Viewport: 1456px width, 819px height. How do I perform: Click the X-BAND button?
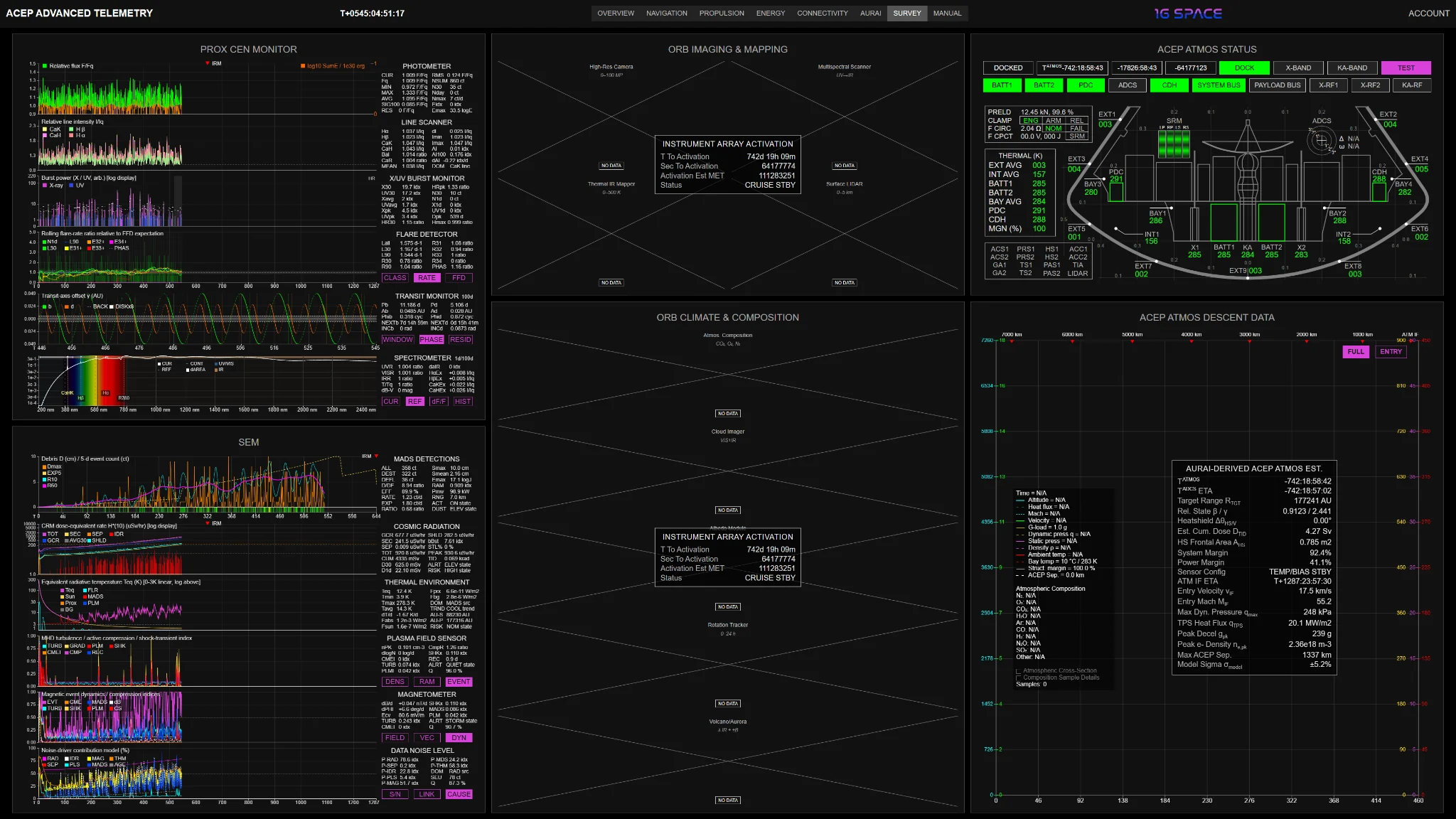tap(1298, 68)
